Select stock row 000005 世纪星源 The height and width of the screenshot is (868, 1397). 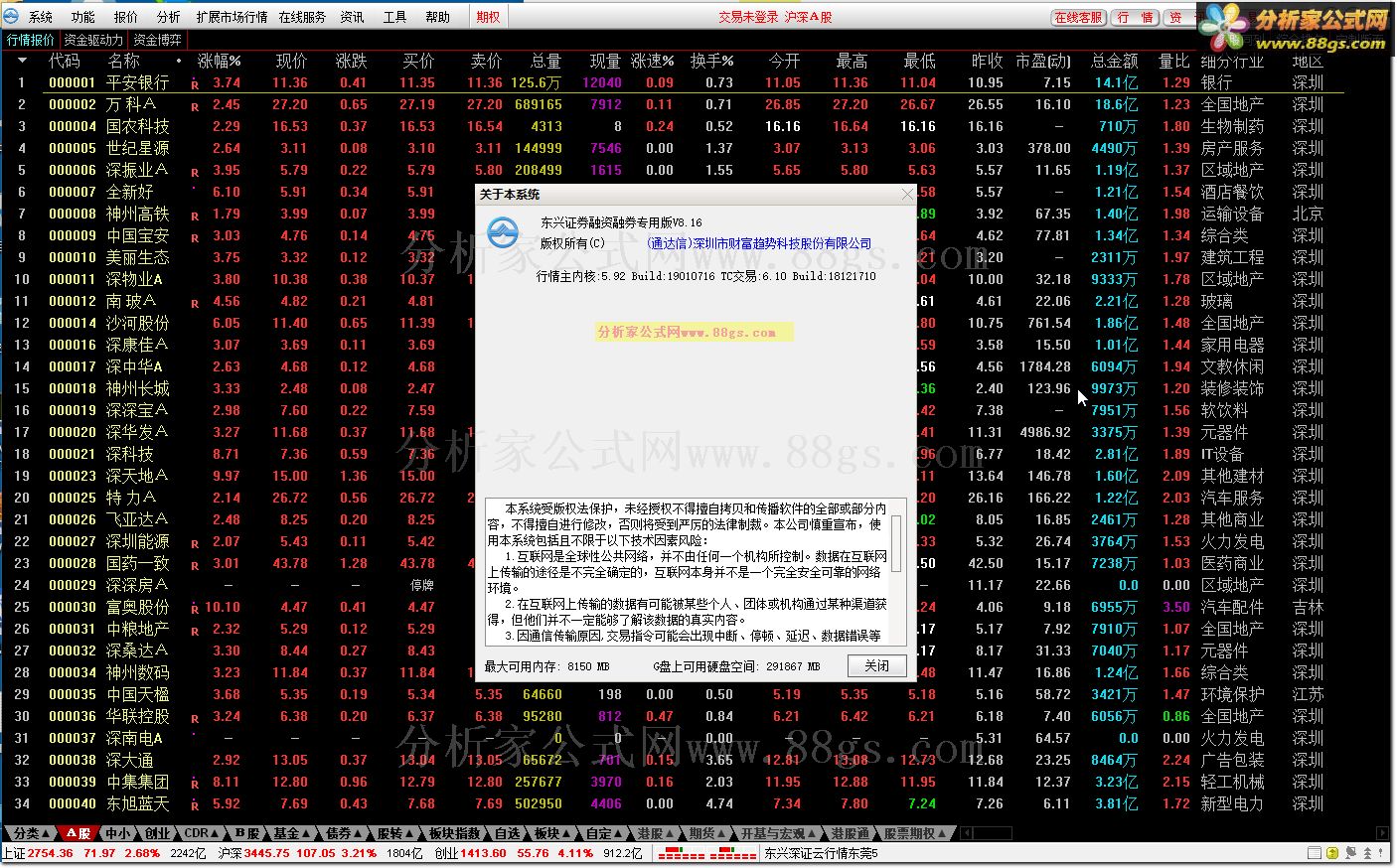(x=672, y=148)
